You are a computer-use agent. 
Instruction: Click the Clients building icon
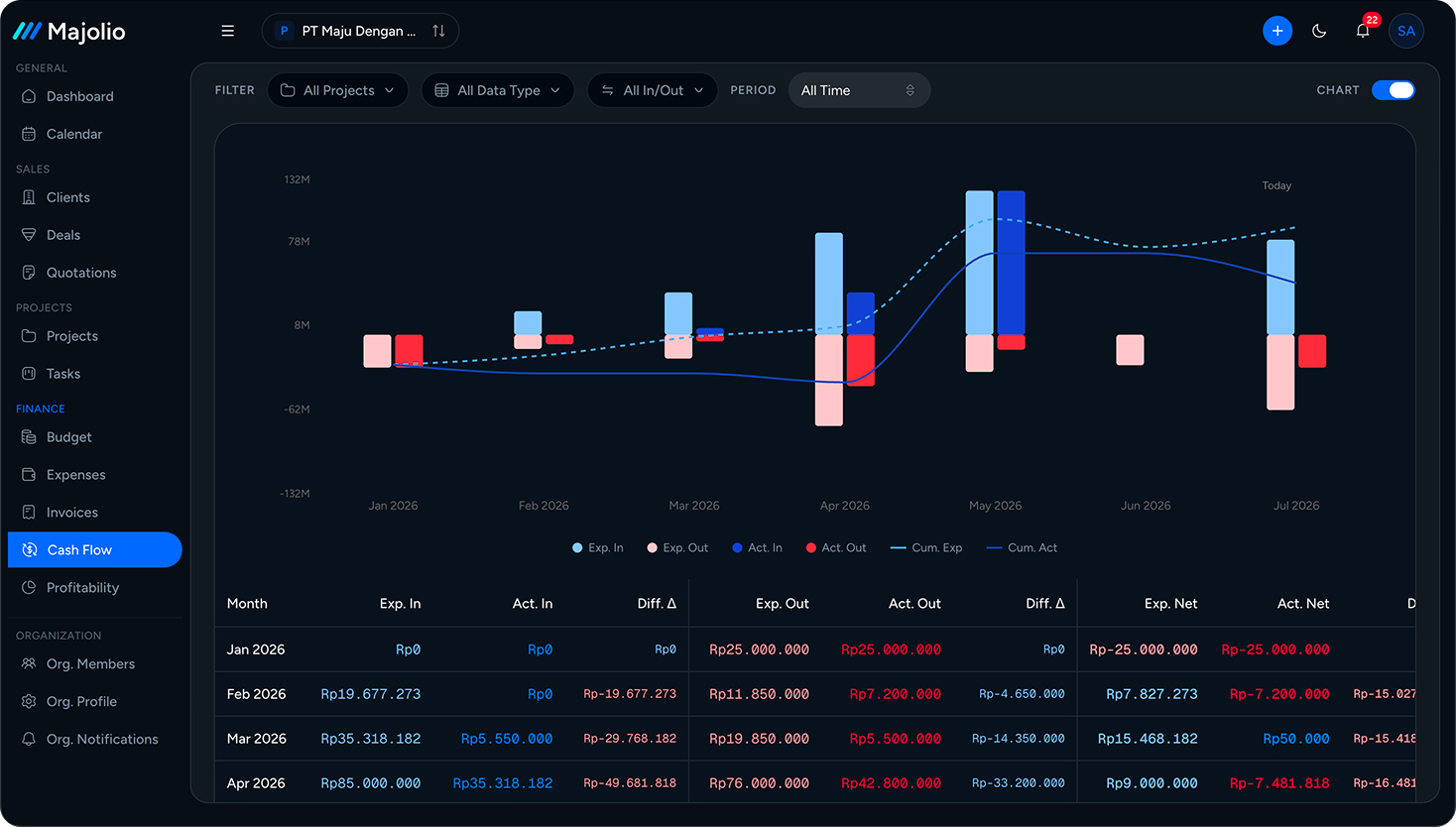(x=29, y=197)
